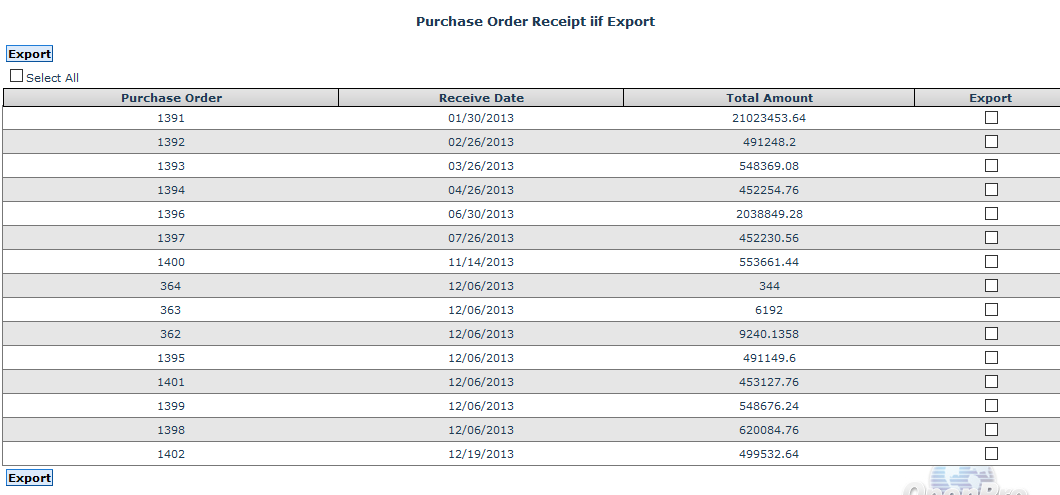Check the Select All checkbox
Image resolution: width=1060 pixels, height=495 pixels.
coord(16,76)
